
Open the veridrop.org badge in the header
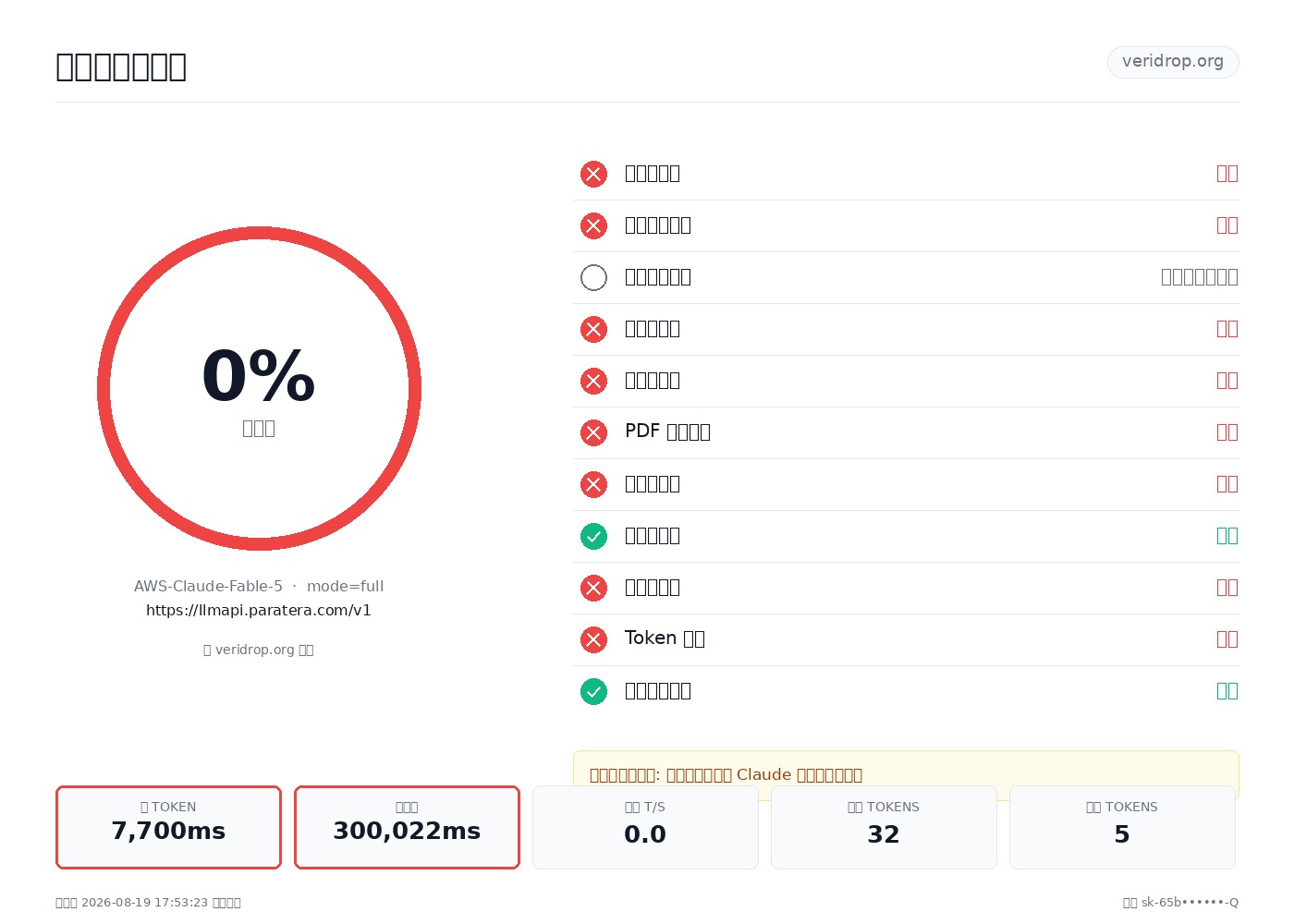click(x=1173, y=62)
